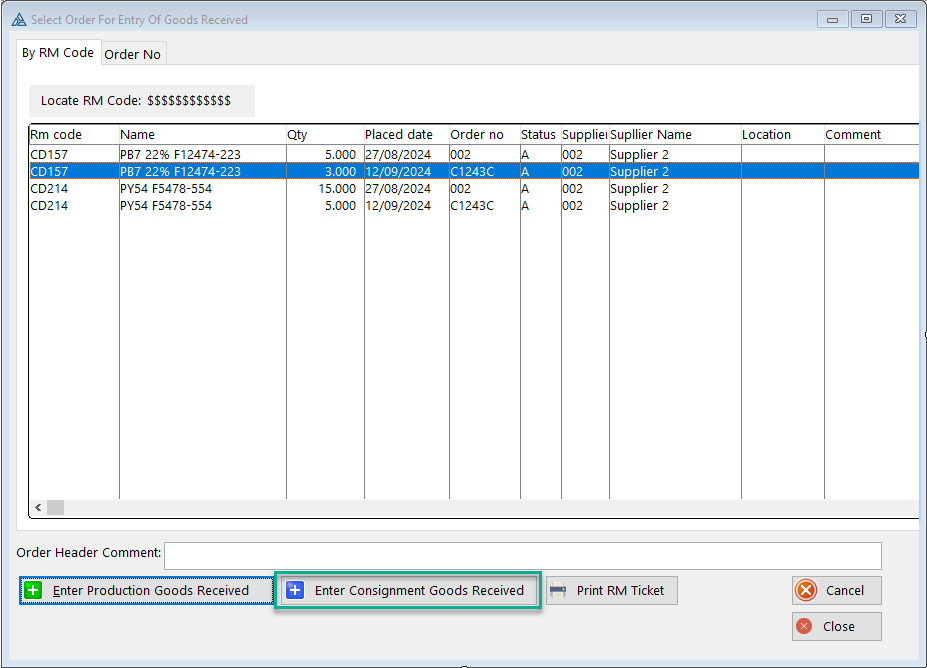
Task: Click the Close button
Action: pyautogui.click(x=837, y=626)
